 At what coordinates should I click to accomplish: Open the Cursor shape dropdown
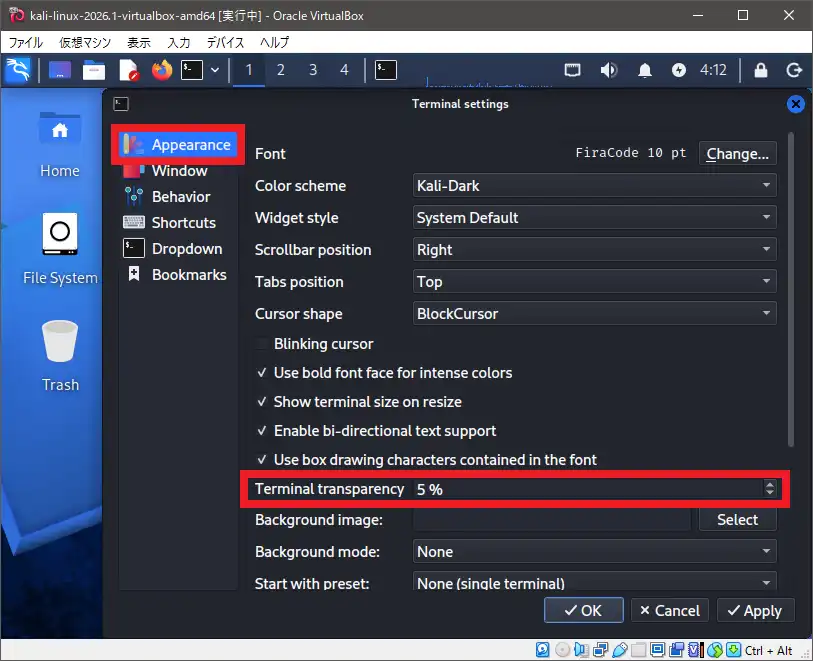click(595, 314)
